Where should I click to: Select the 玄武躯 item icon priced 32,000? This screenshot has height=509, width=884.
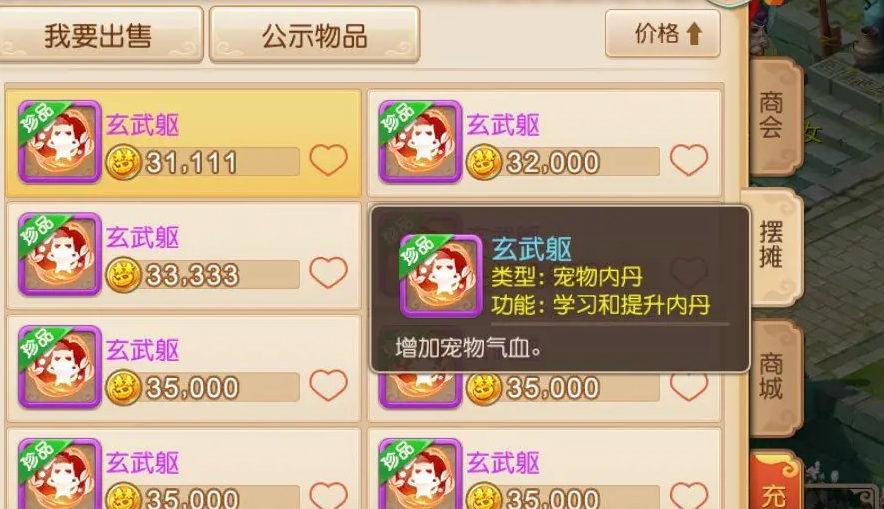point(420,141)
